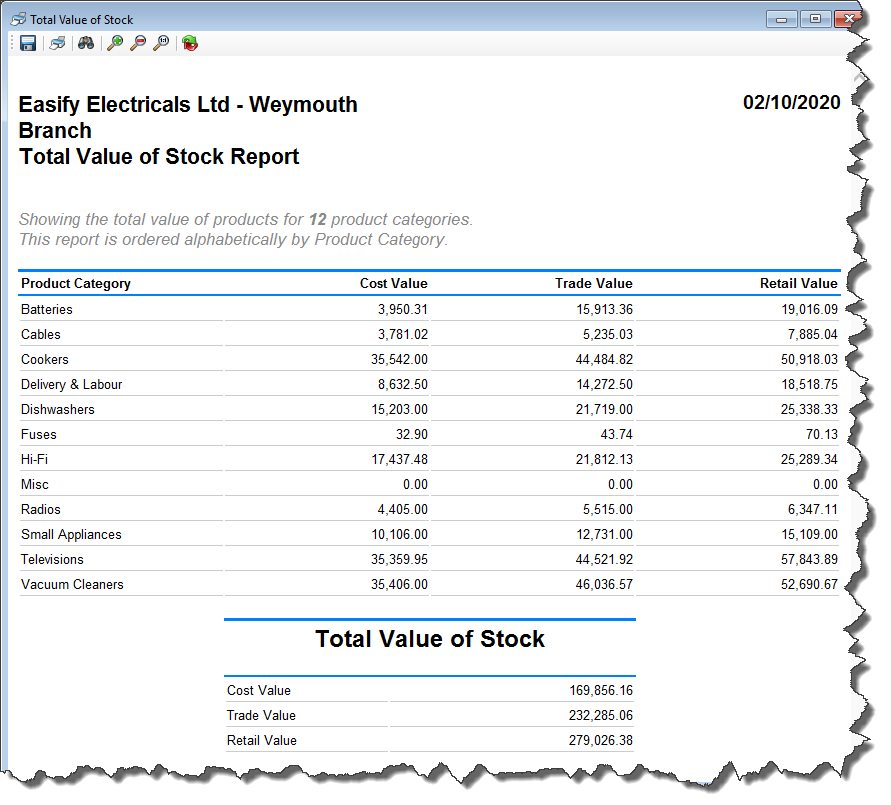
Task: Reset zoom with the 1:1 magnifier icon
Action: point(161,43)
